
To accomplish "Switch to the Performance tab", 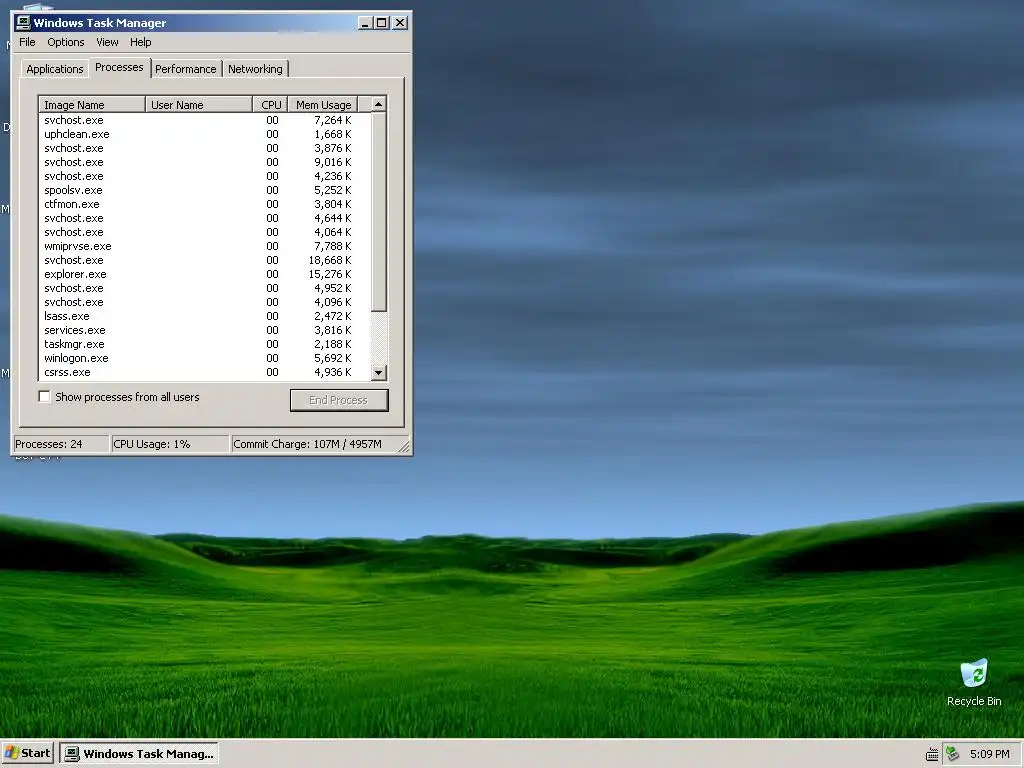I will click(x=185, y=69).
